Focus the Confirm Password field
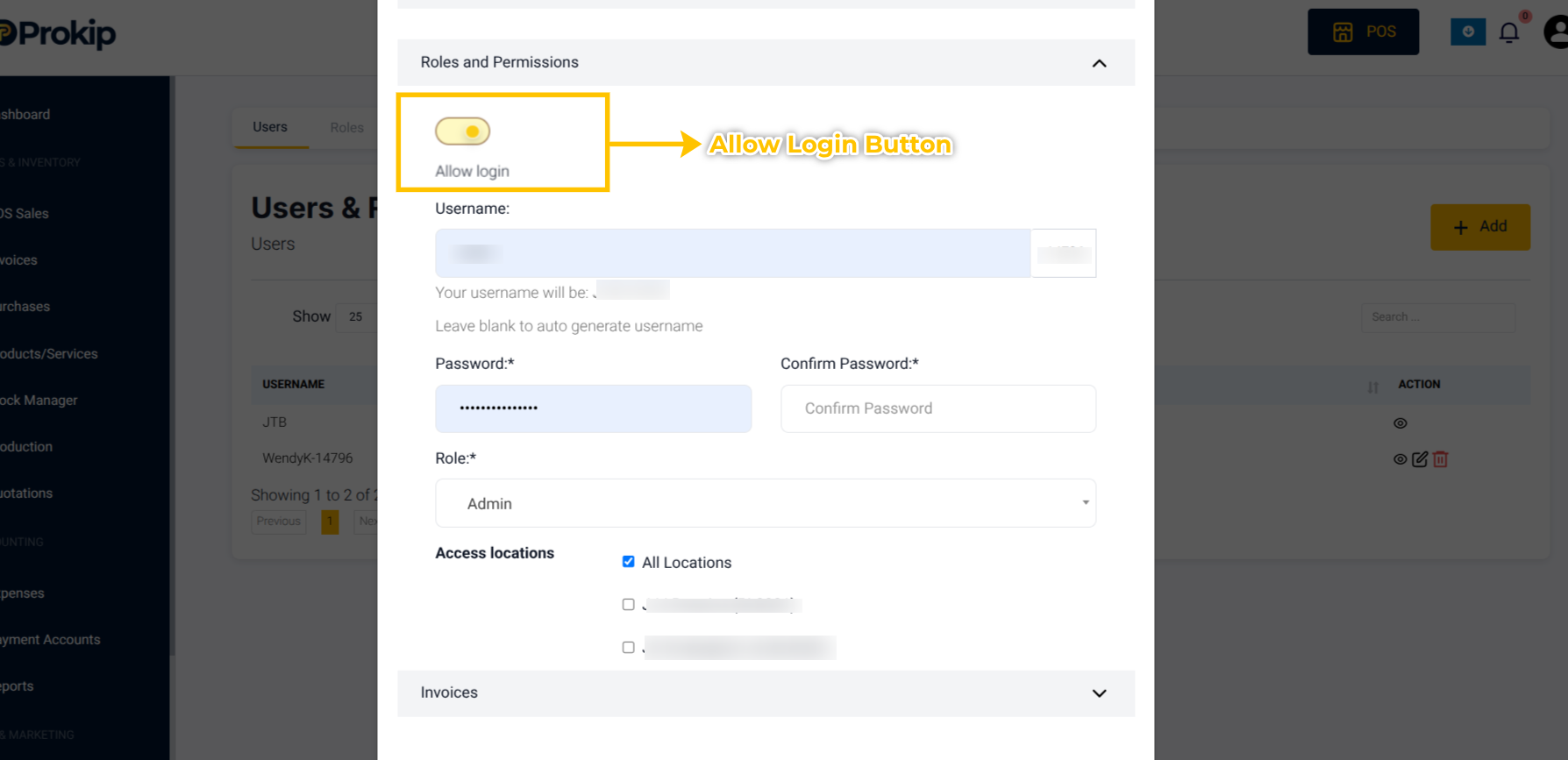Viewport: 1568px width, 760px height. click(938, 408)
